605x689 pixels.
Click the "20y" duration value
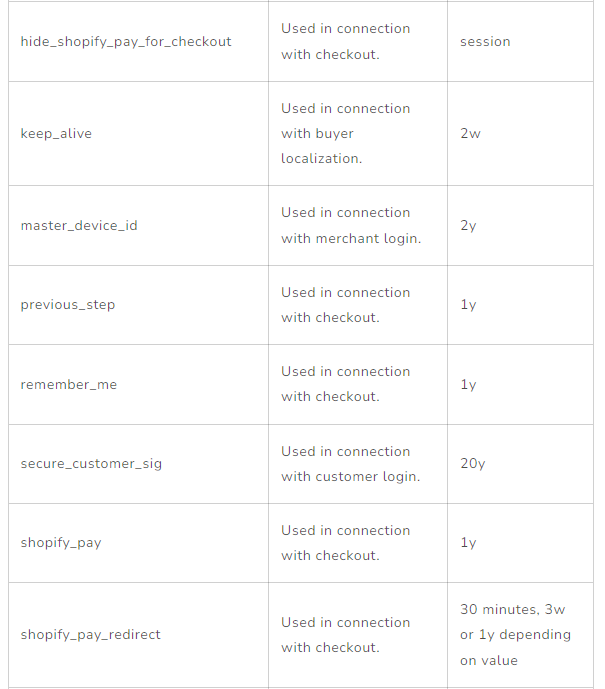tap(472, 464)
